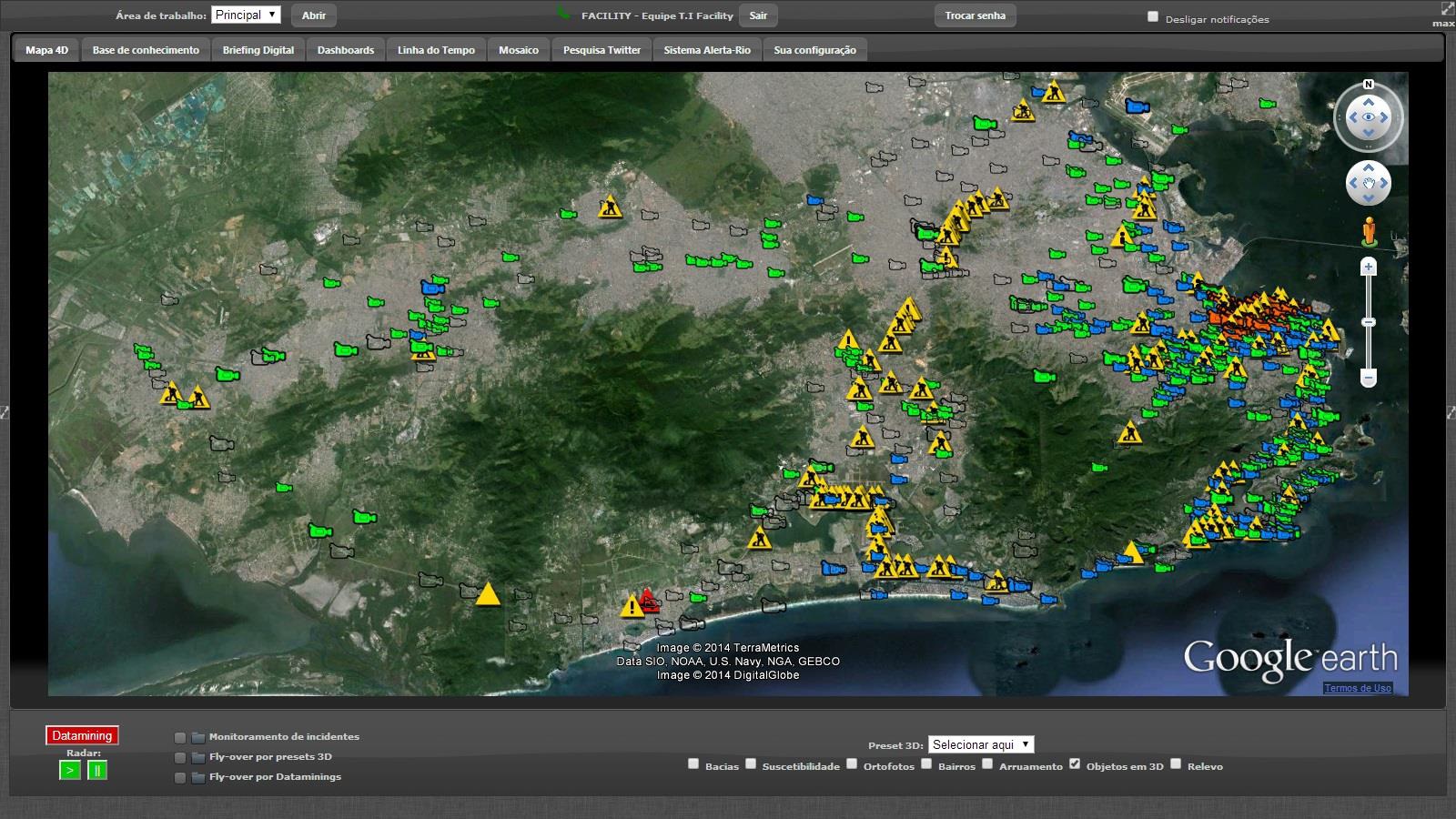Pause the radar with the green pause button
The image size is (1456, 819).
tap(97, 771)
